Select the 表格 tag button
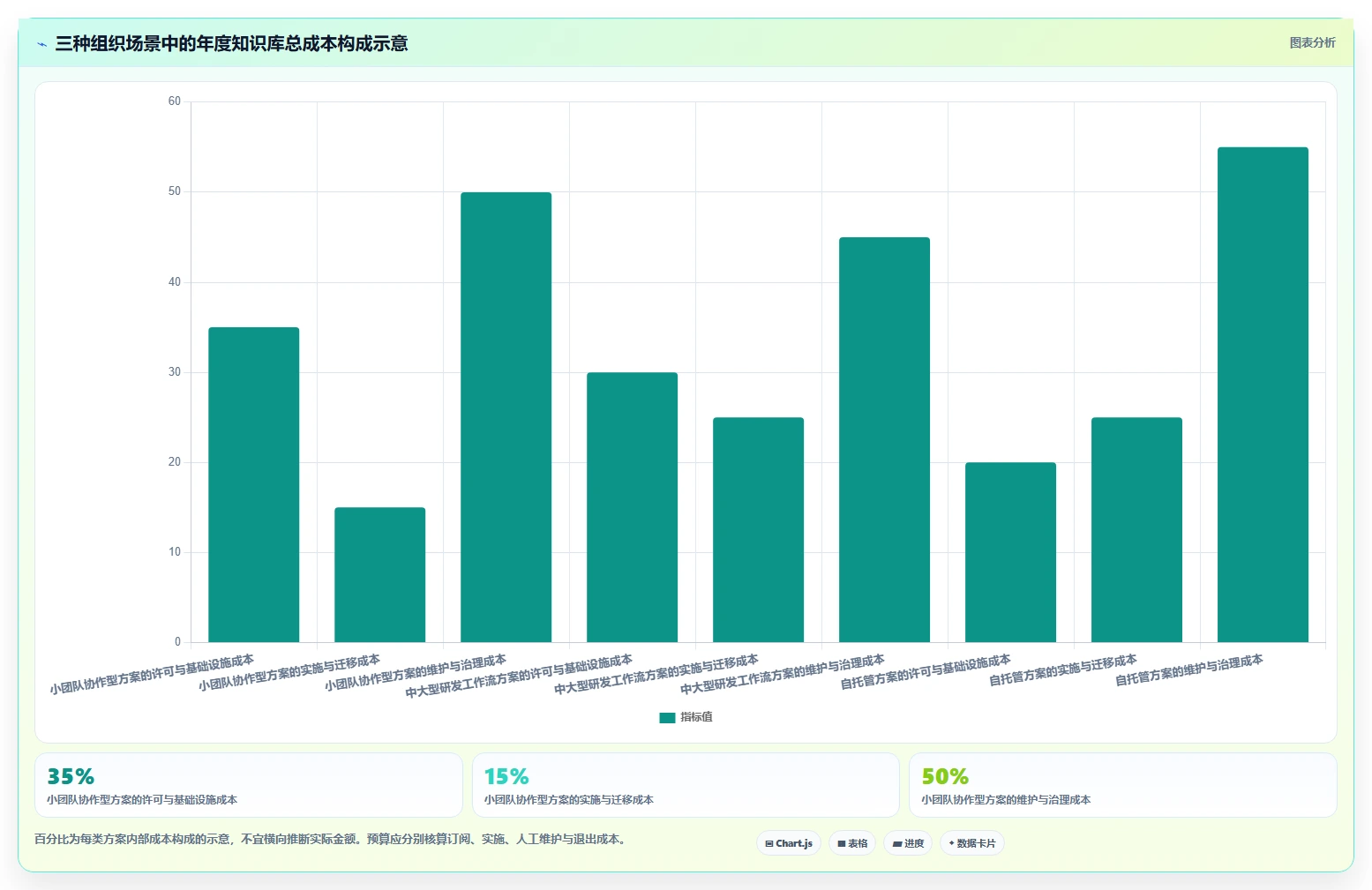1372x890 pixels. pyautogui.click(x=852, y=843)
